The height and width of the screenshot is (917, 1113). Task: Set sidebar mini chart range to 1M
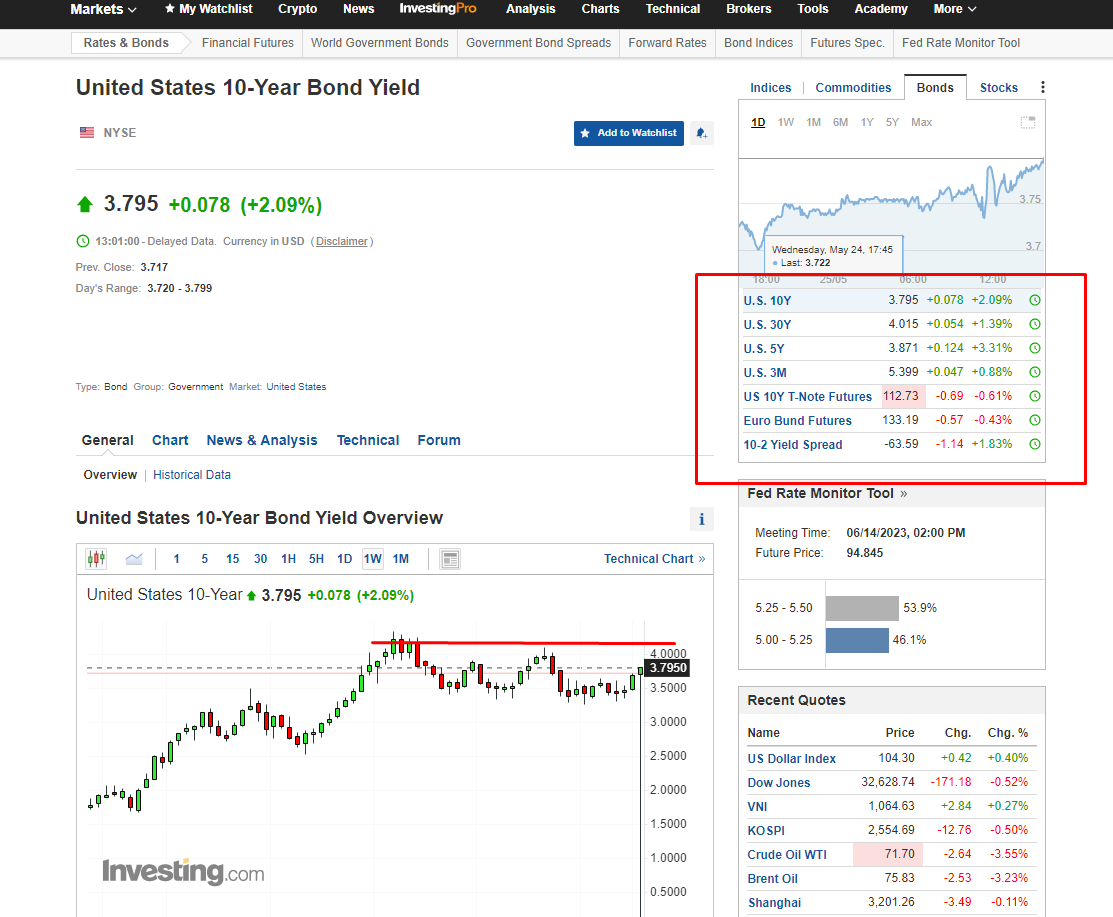(x=813, y=122)
